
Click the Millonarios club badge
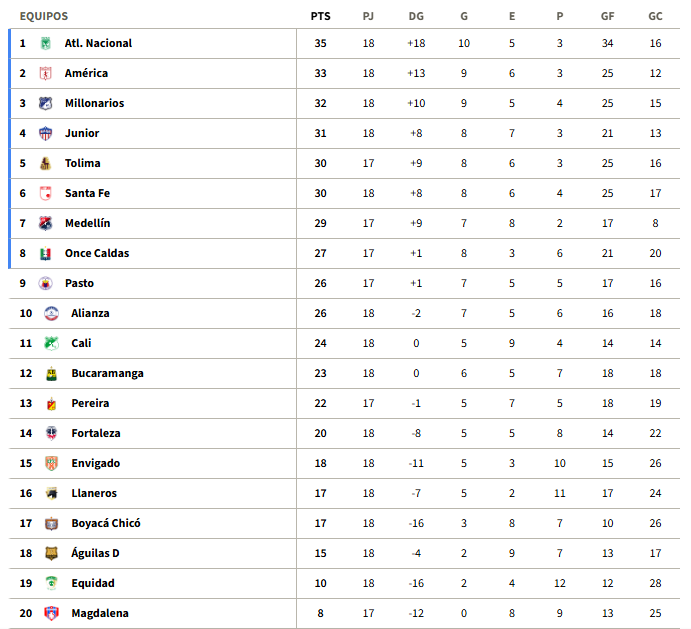[x=45, y=103]
